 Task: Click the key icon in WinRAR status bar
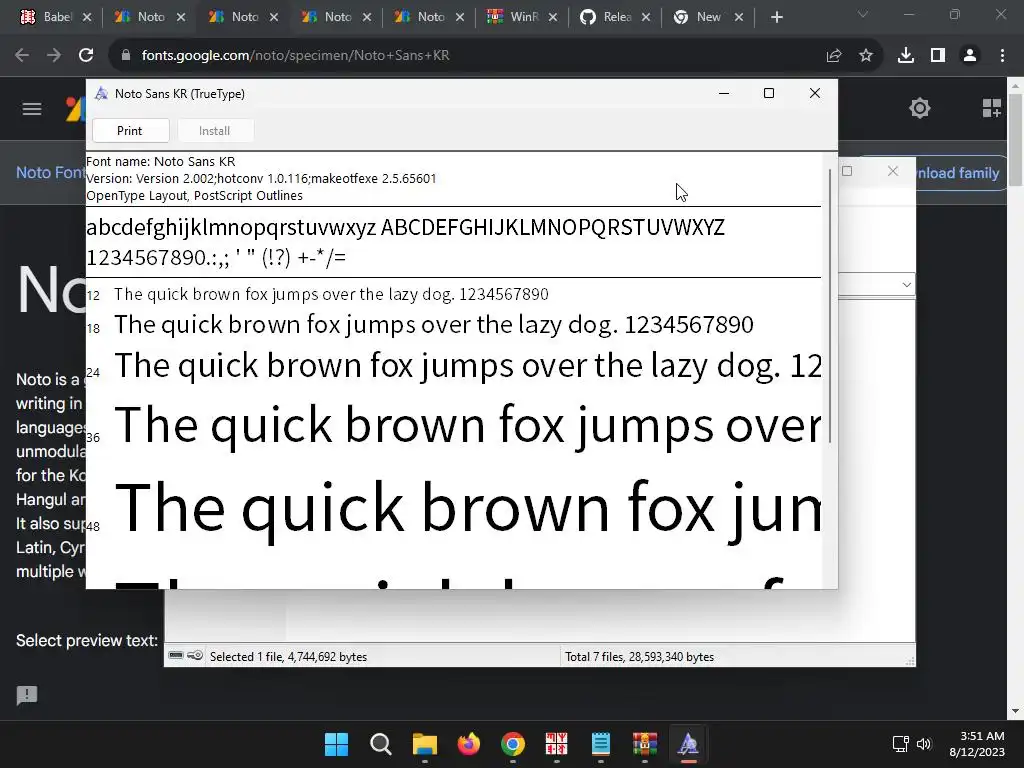pos(195,656)
